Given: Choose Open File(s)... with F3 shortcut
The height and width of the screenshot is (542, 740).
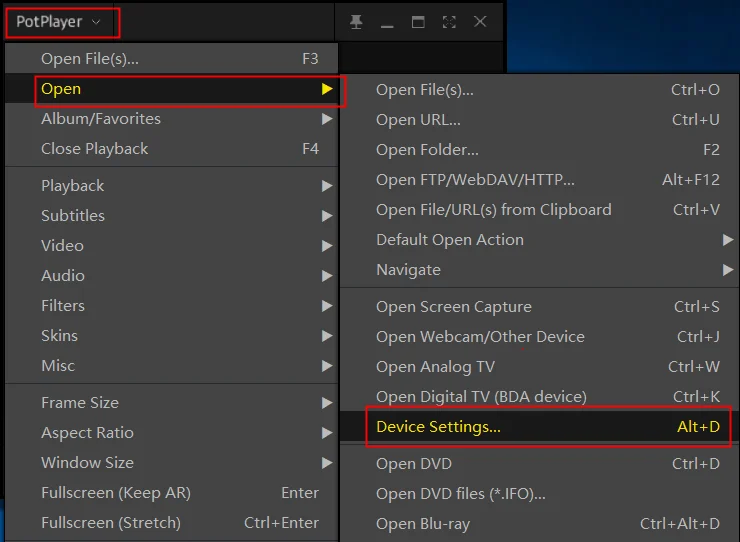Looking at the screenshot, I should pos(172,59).
